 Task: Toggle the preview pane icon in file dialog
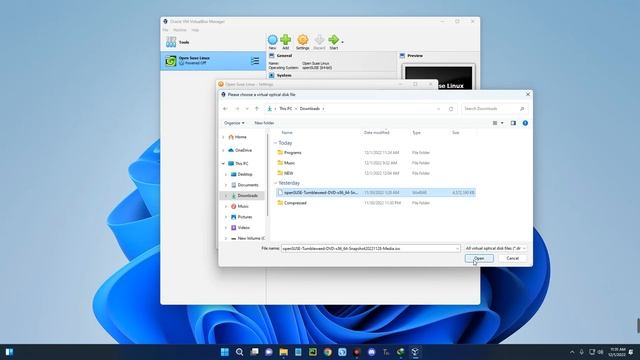pyautogui.click(x=513, y=123)
